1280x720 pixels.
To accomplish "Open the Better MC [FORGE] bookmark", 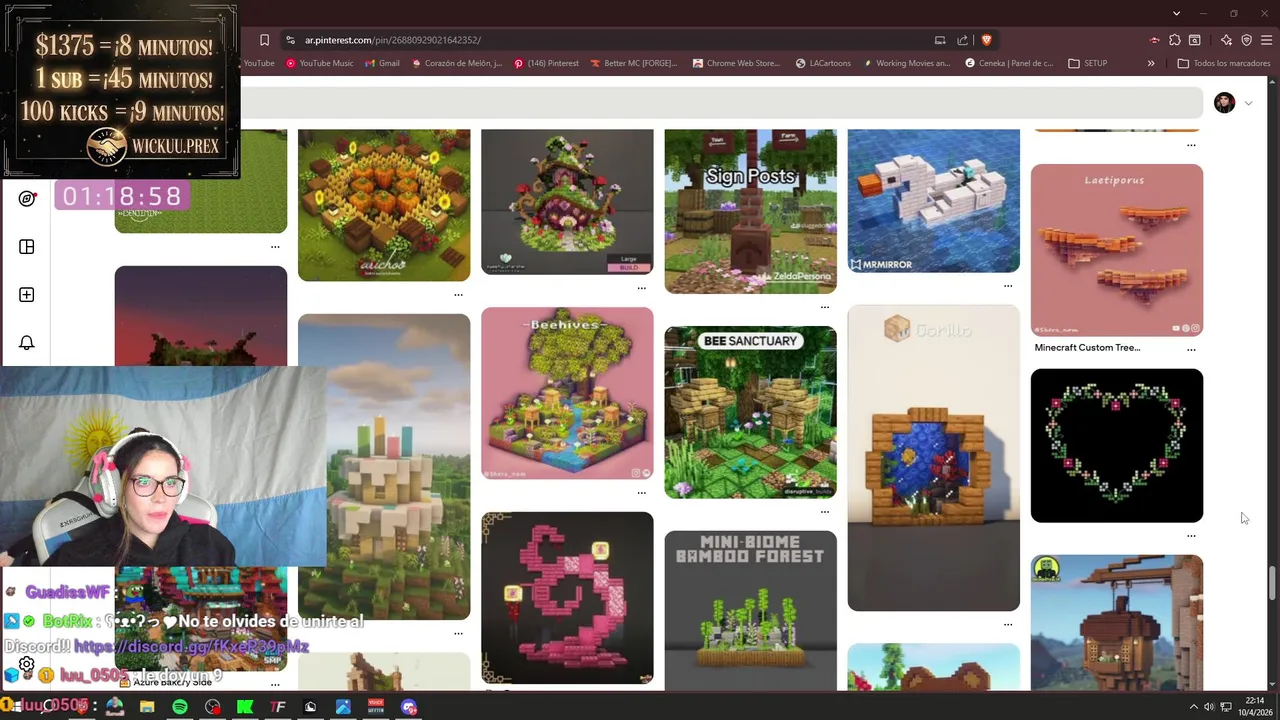I will coord(634,63).
